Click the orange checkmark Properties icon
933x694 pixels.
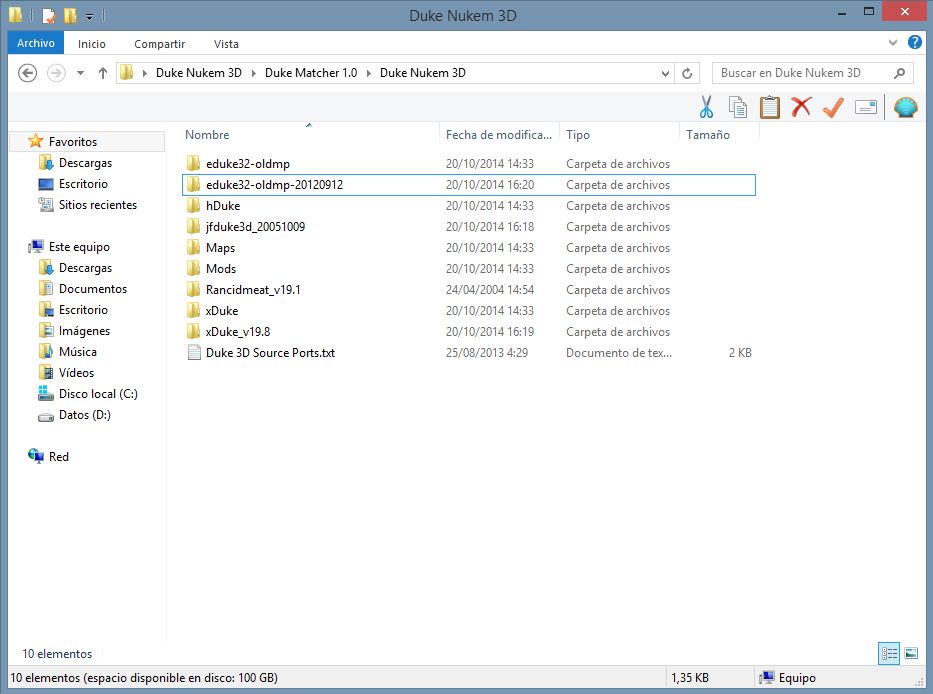[833, 107]
